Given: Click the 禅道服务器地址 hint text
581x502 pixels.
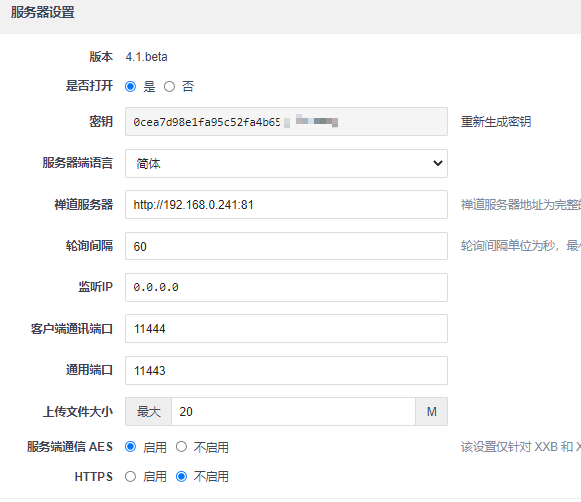Looking at the screenshot, I should 521,205.
